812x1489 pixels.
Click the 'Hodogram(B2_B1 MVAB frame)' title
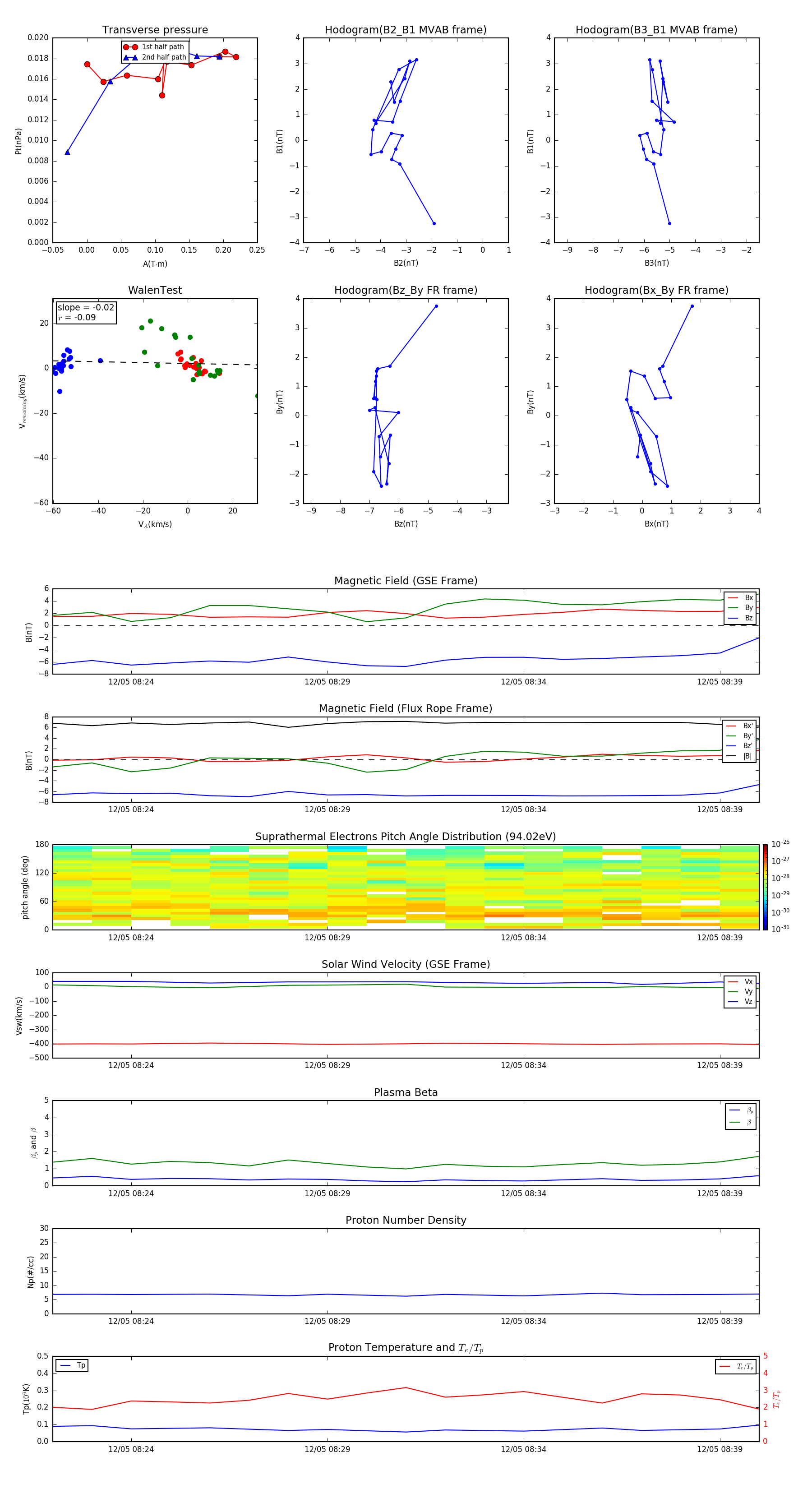click(406, 30)
